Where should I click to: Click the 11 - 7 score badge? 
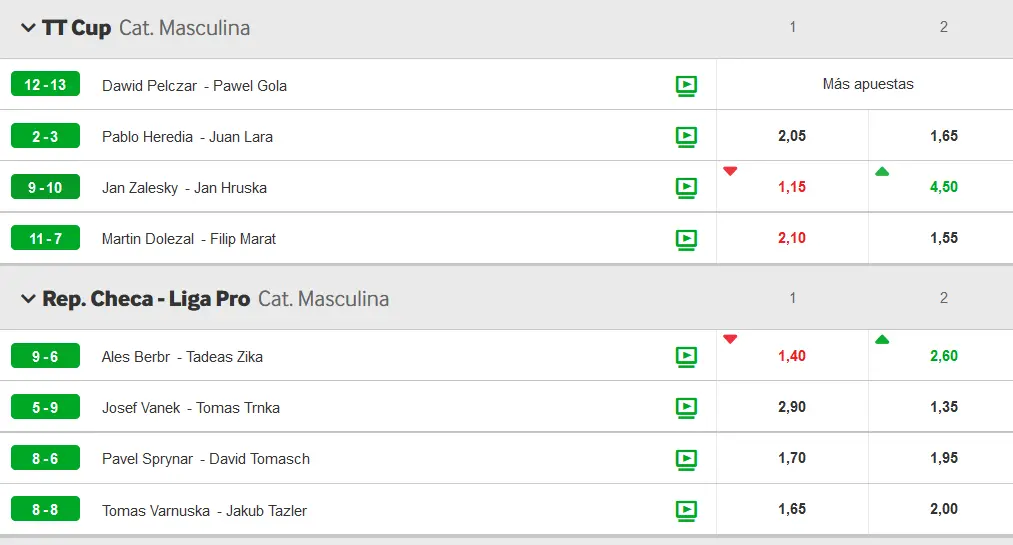coord(45,238)
